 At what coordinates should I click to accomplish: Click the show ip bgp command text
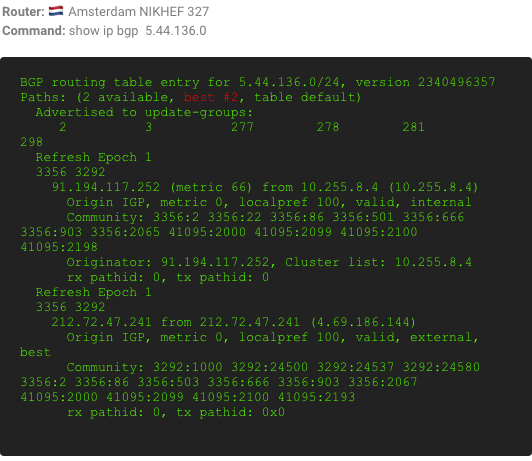click(x=138, y=31)
